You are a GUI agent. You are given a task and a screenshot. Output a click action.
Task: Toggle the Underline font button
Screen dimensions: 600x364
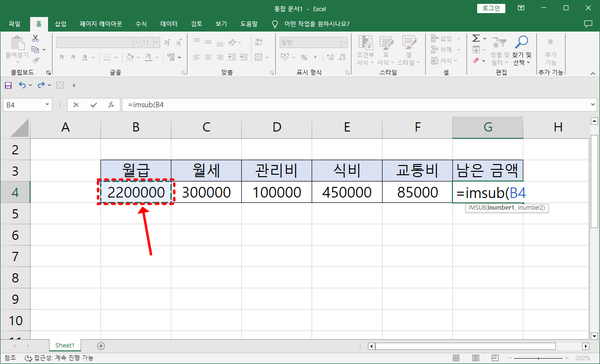[84, 57]
